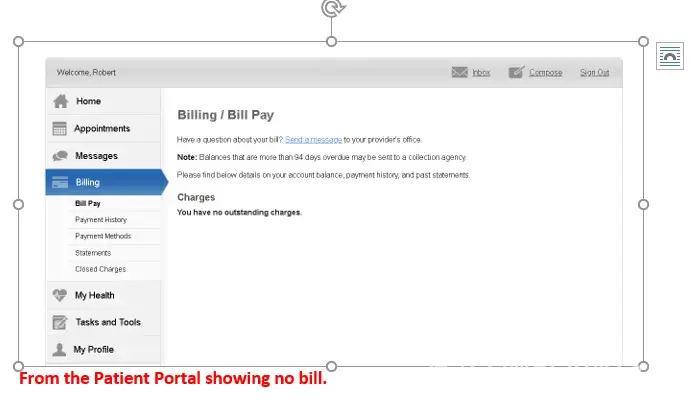Screen dimensions: 691x420
Task: Click the top-right corner resize handle
Action: pyautogui.click(x=643, y=41)
